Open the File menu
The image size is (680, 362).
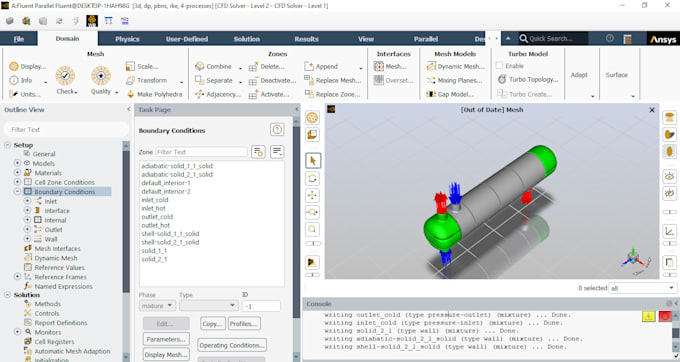19,39
